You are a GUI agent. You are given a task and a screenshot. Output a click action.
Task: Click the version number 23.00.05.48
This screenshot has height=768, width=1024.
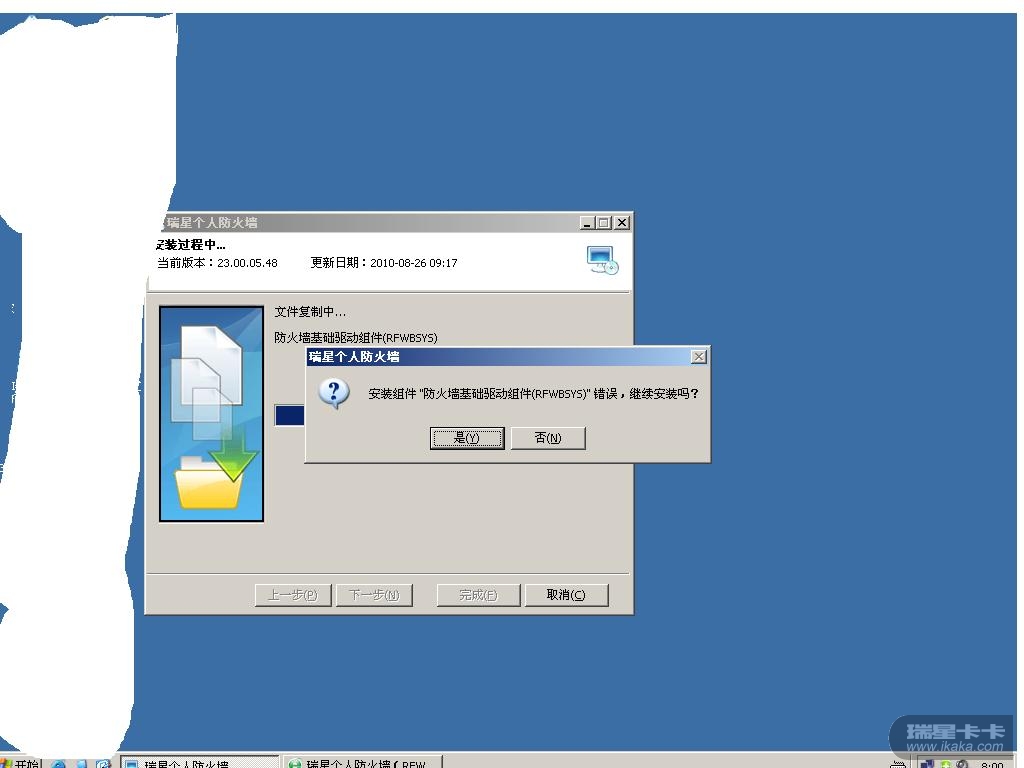pos(248,263)
